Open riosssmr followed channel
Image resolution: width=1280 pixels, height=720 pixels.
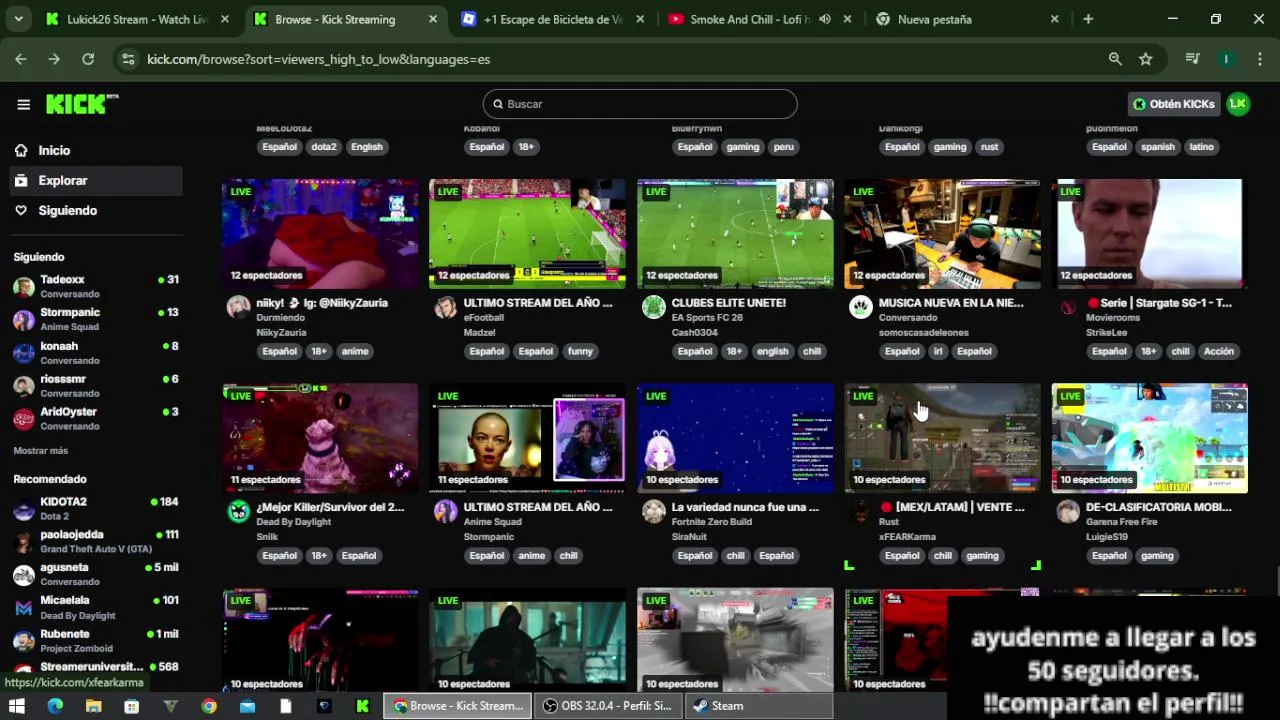pos(95,385)
